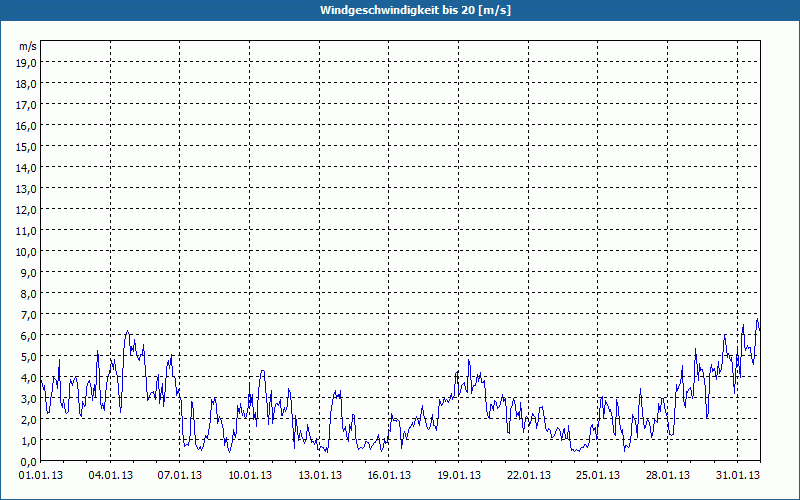Click the 04.01.13 date label
The height and width of the screenshot is (500, 800).
(x=110, y=476)
